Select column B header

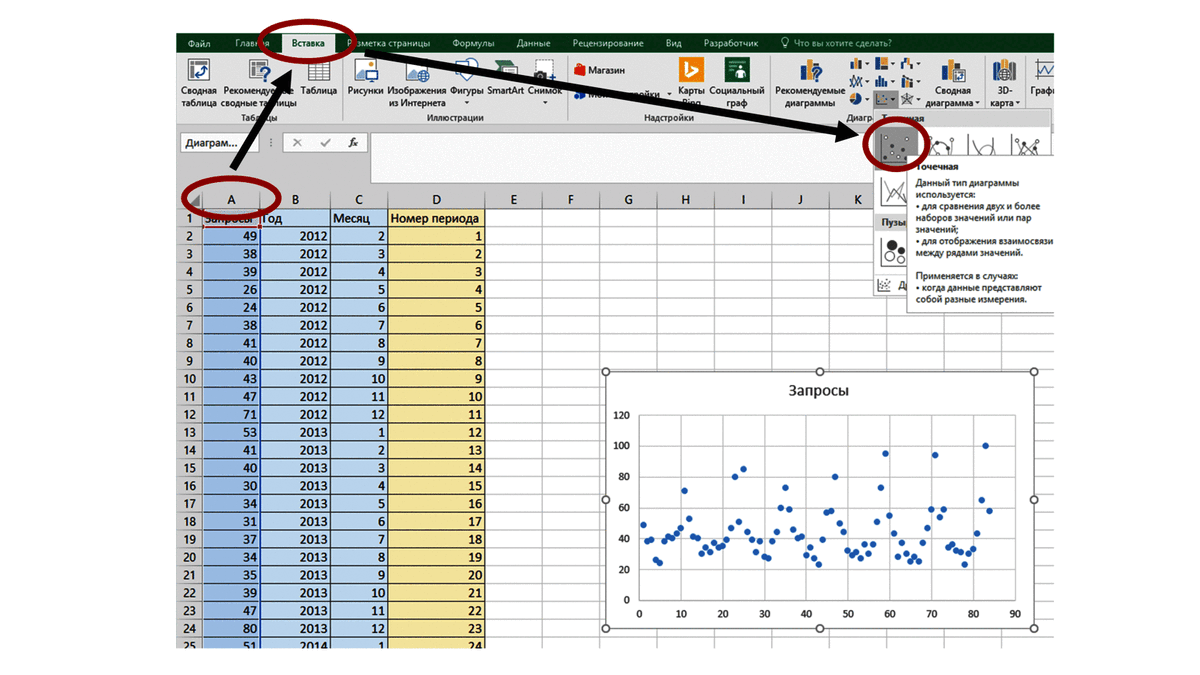coord(295,200)
